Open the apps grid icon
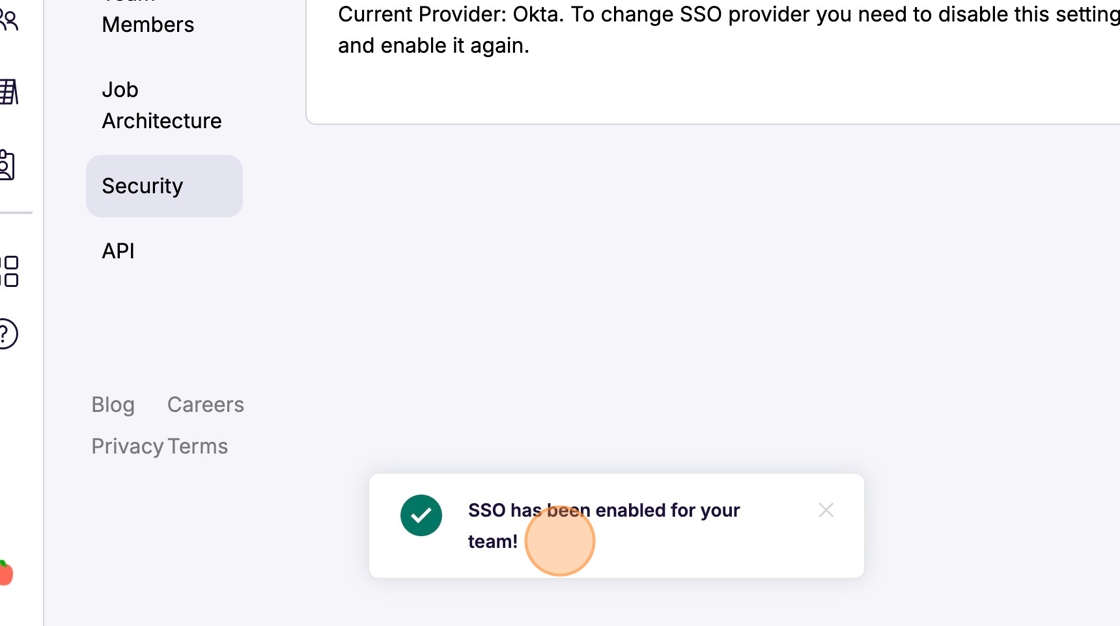Viewport: 1120px width, 626px height. (x=9, y=271)
